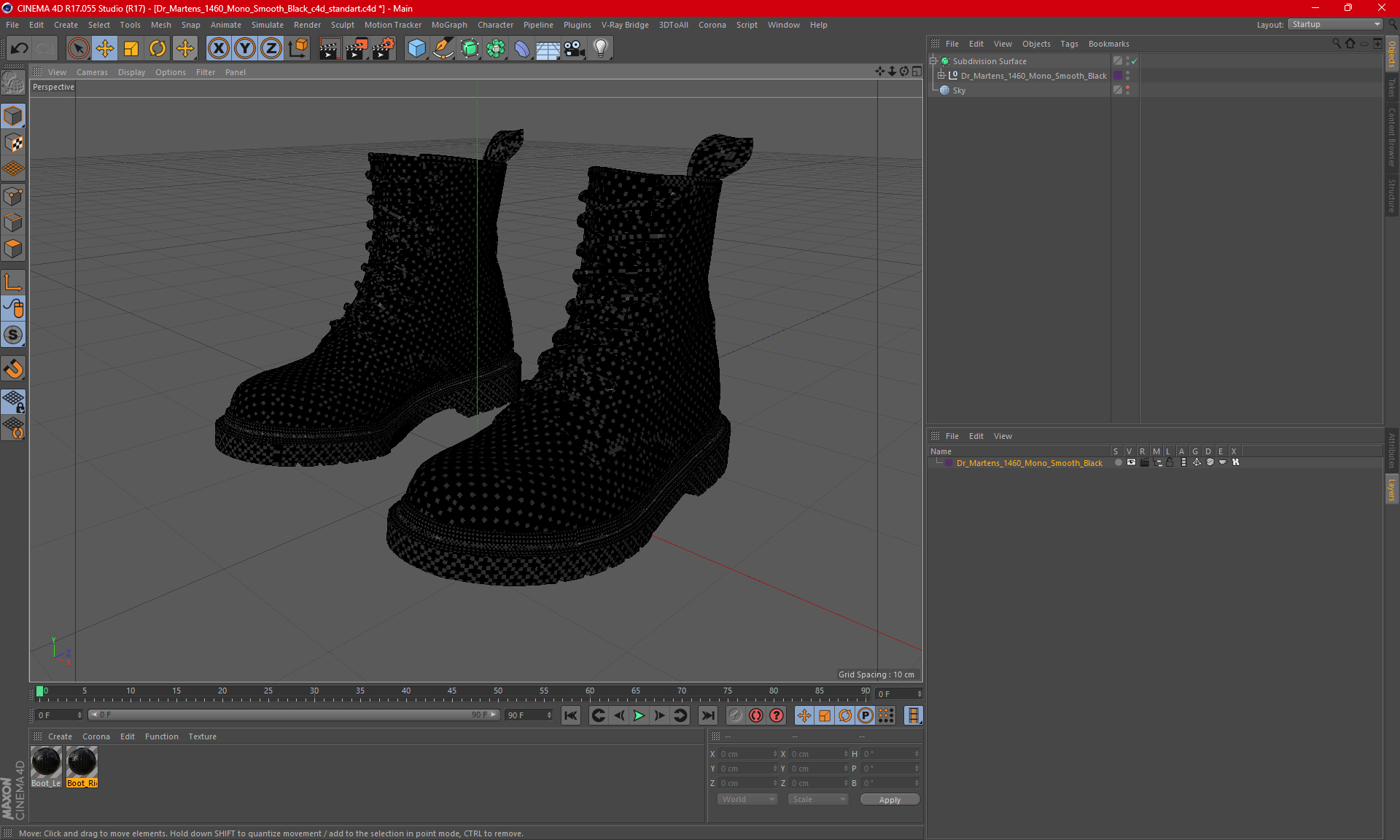The image size is (1400, 840).
Task: Open the Layers side tab
Action: [1391, 489]
